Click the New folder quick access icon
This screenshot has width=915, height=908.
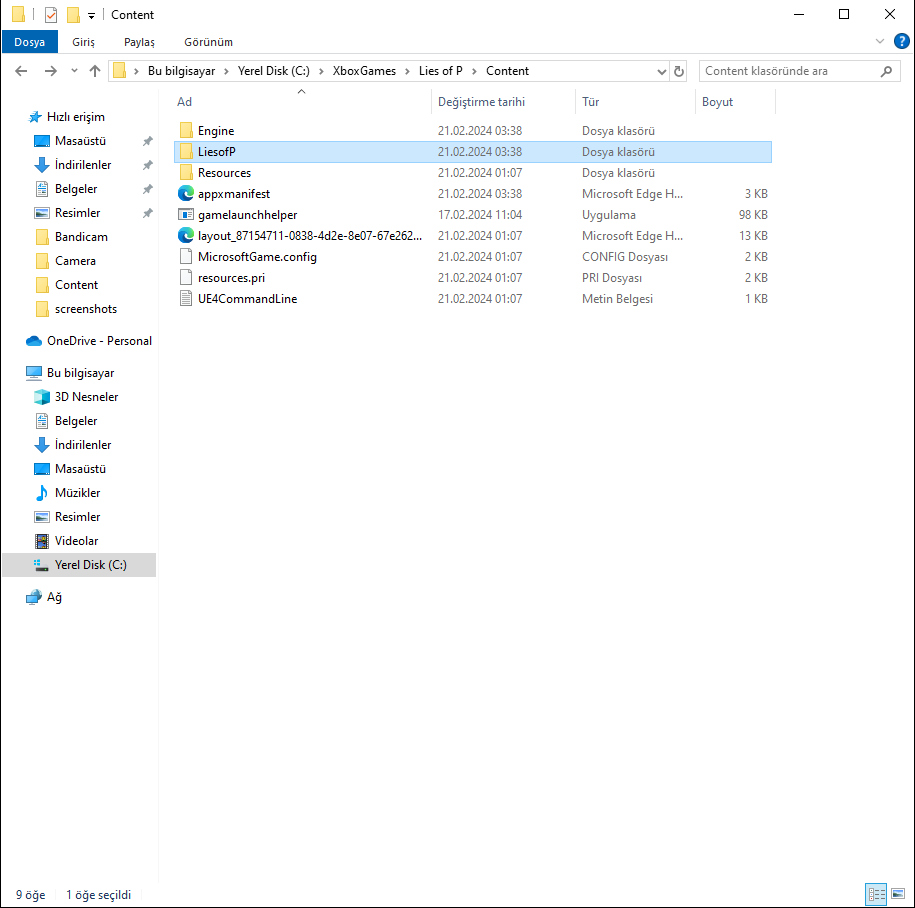click(73, 15)
